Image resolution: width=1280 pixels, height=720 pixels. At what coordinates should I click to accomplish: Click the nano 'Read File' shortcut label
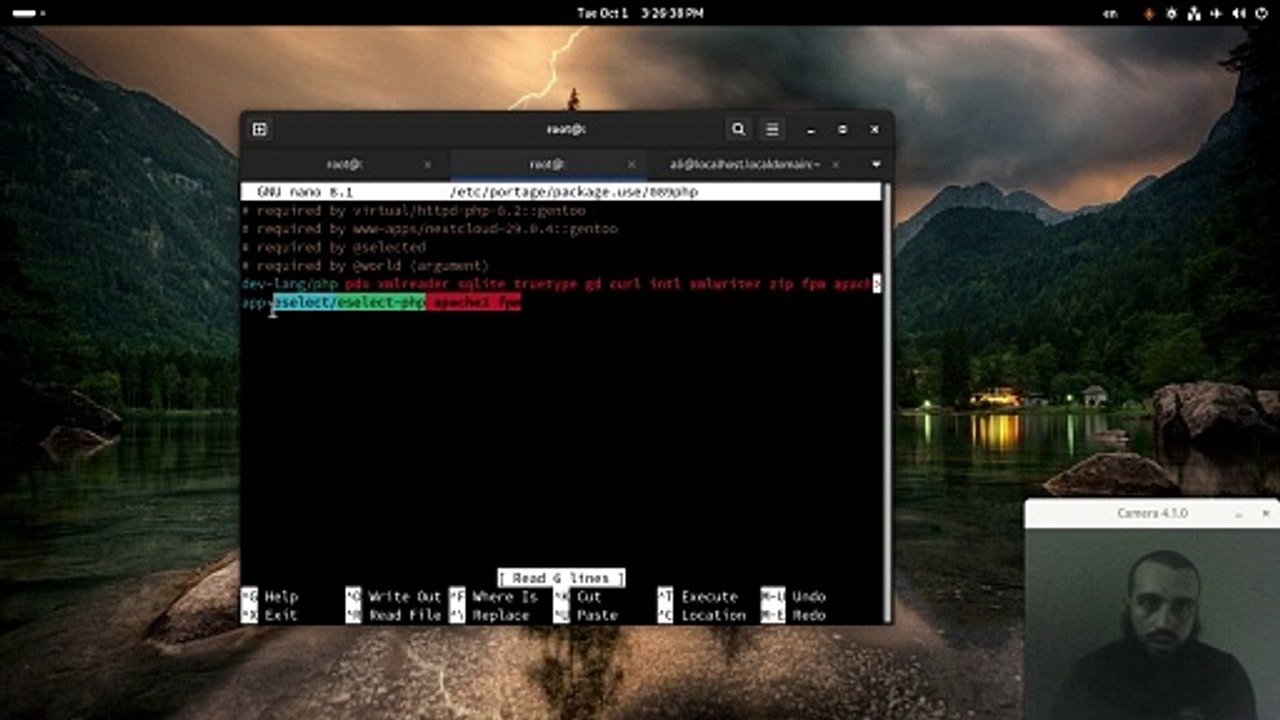(405, 615)
